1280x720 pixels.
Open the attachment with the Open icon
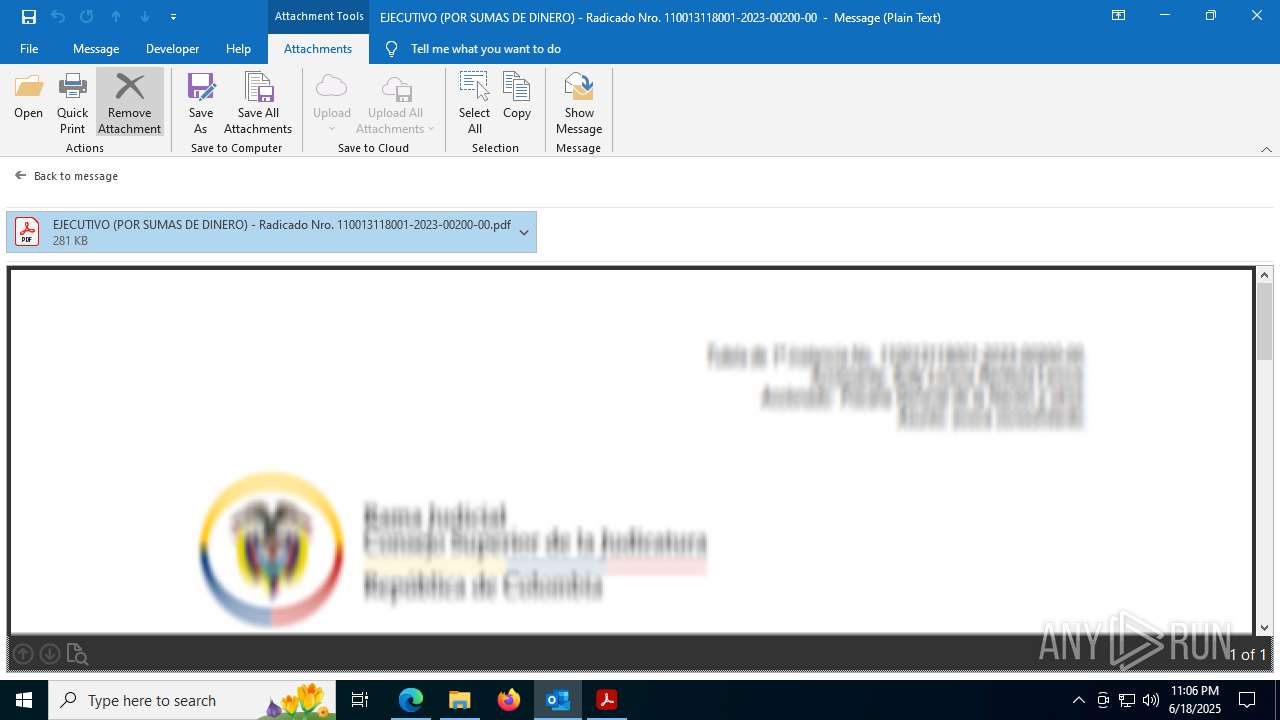tap(28, 97)
